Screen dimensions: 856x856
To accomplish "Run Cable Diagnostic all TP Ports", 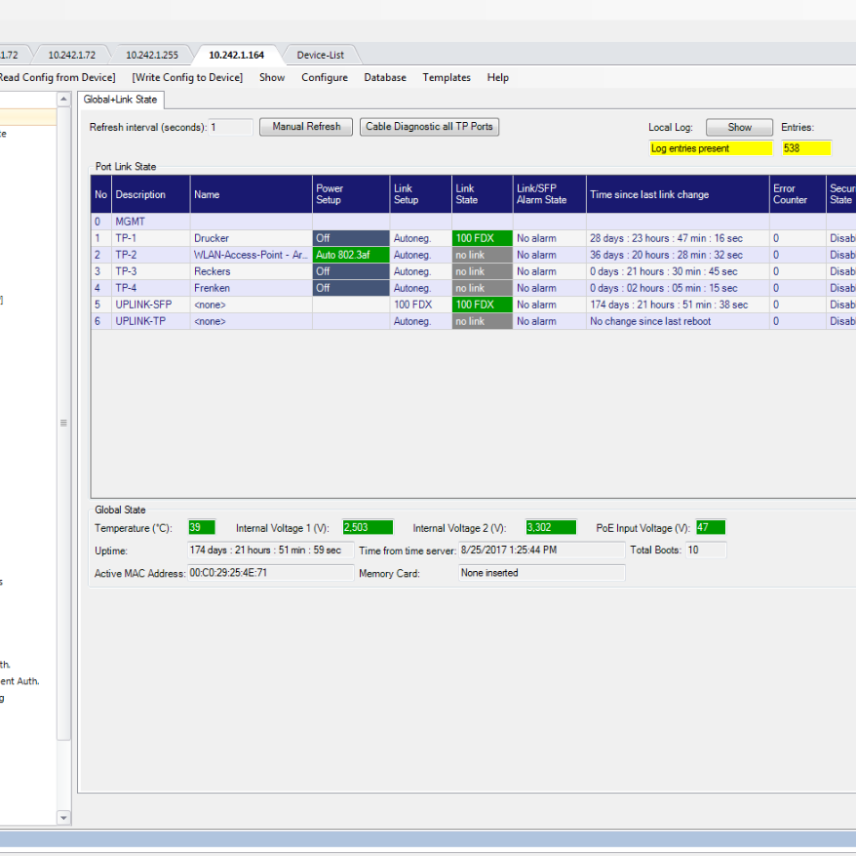I will [429, 127].
